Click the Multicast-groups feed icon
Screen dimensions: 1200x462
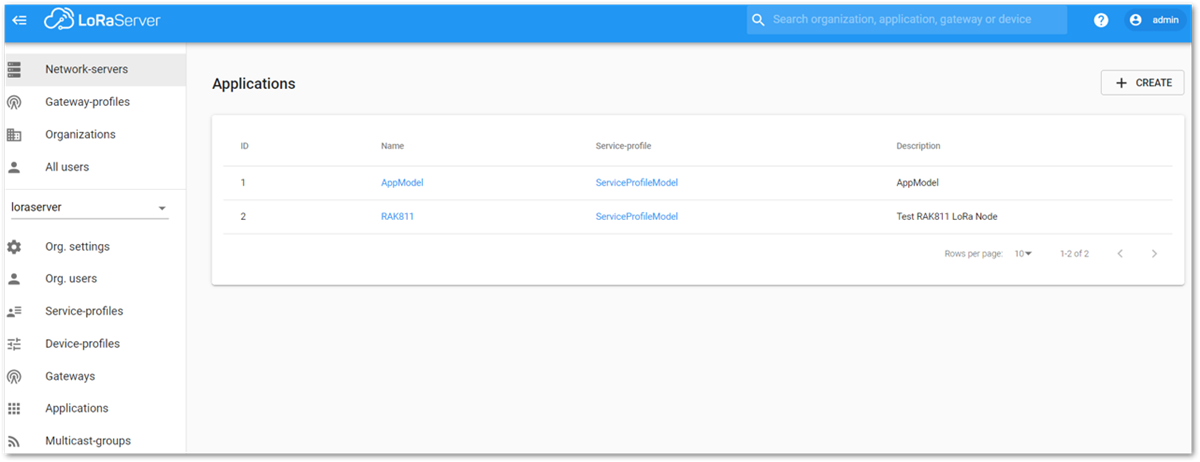14,441
